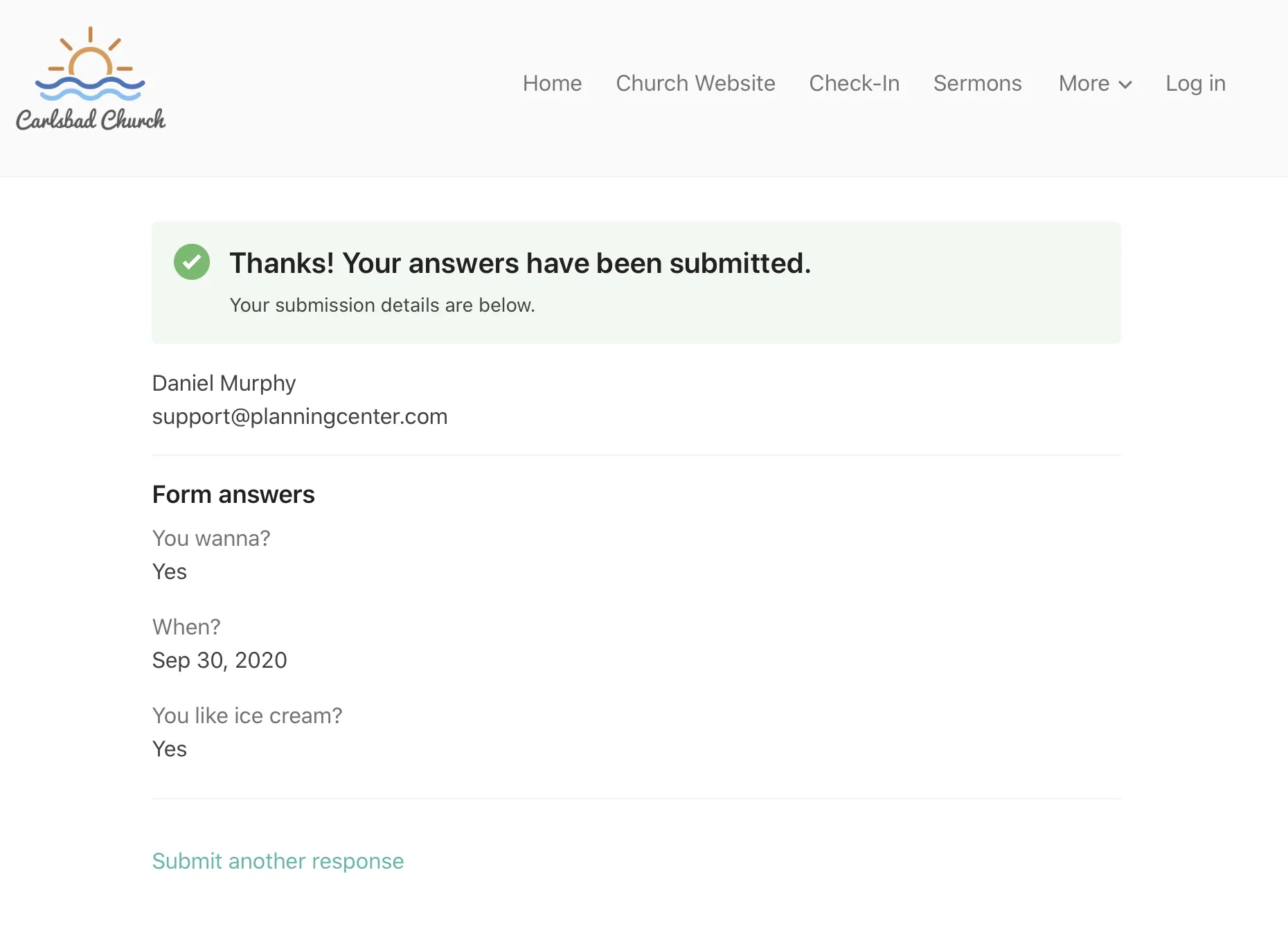This screenshot has width=1288, height=949.
Task: Navigate to Check-In
Action: point(854,83)
